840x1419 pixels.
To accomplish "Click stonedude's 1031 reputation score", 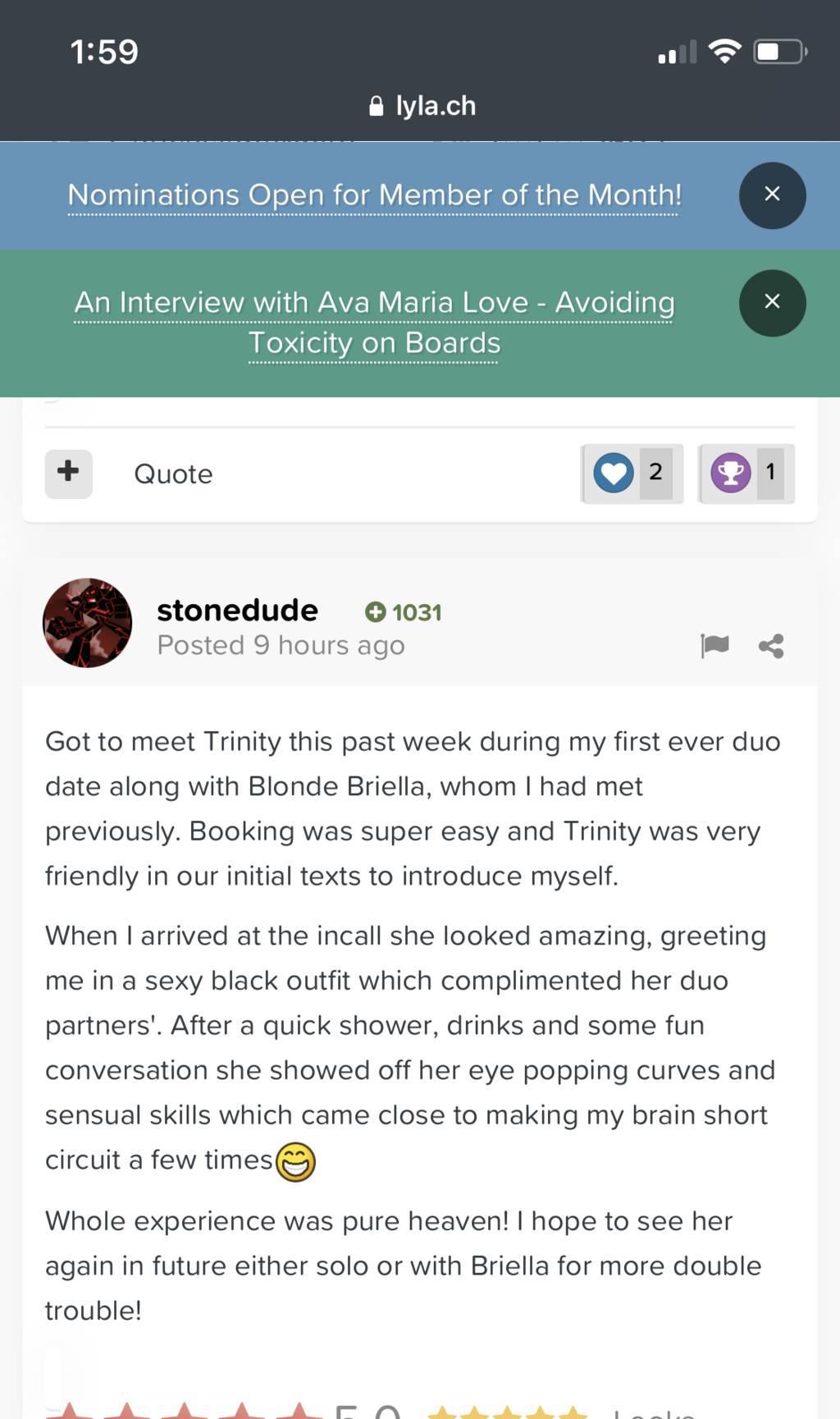I will pyautogui.click(x=417, y=612).
